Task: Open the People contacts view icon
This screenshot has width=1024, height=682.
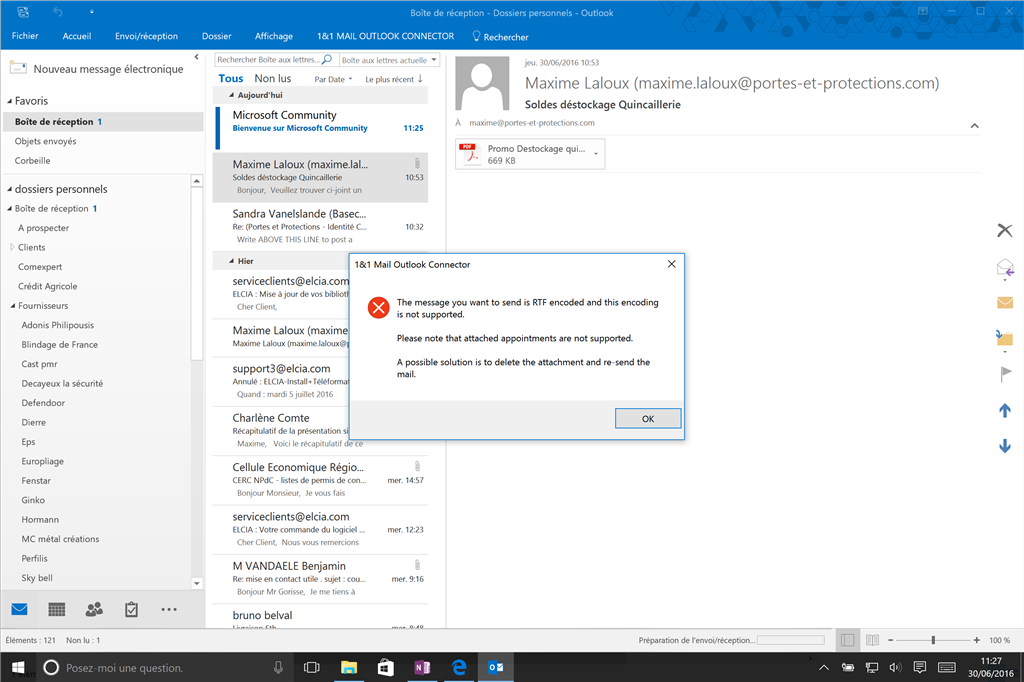Action: pos(94,609)
